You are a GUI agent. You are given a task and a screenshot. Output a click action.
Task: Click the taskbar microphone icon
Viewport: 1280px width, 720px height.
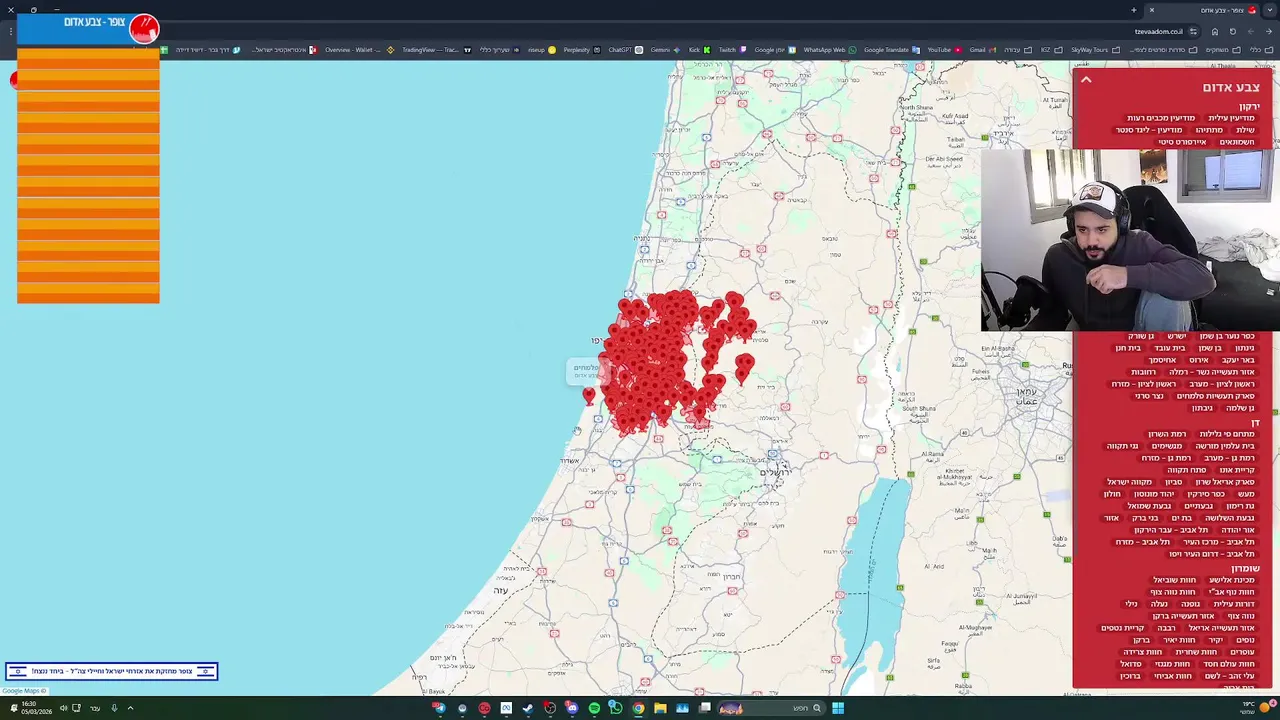[114, 708]
